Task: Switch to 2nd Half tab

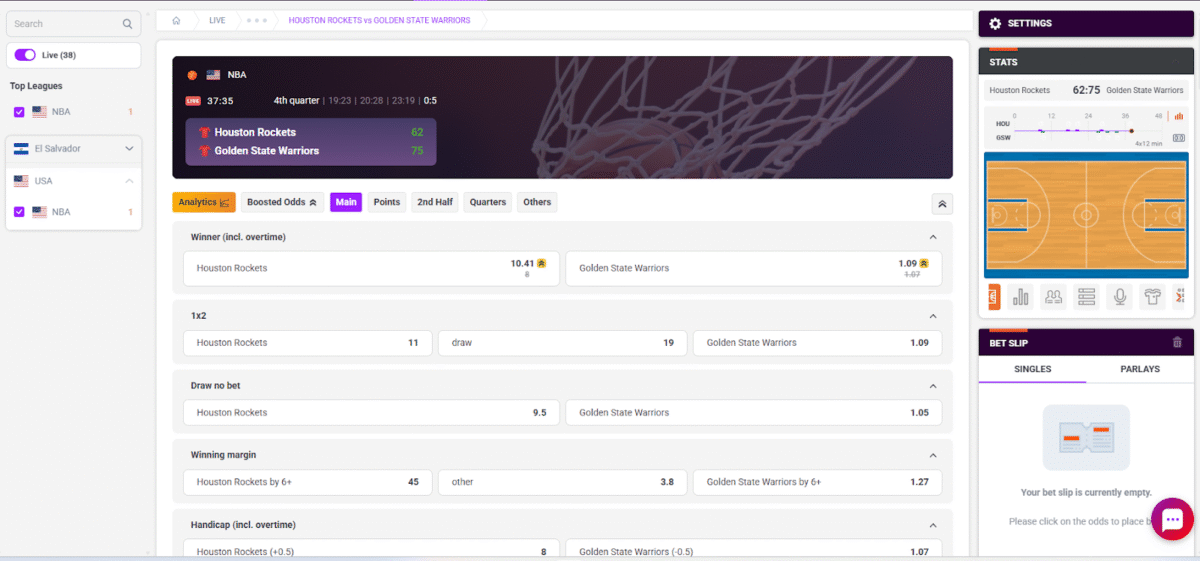Action: [435, 202]
